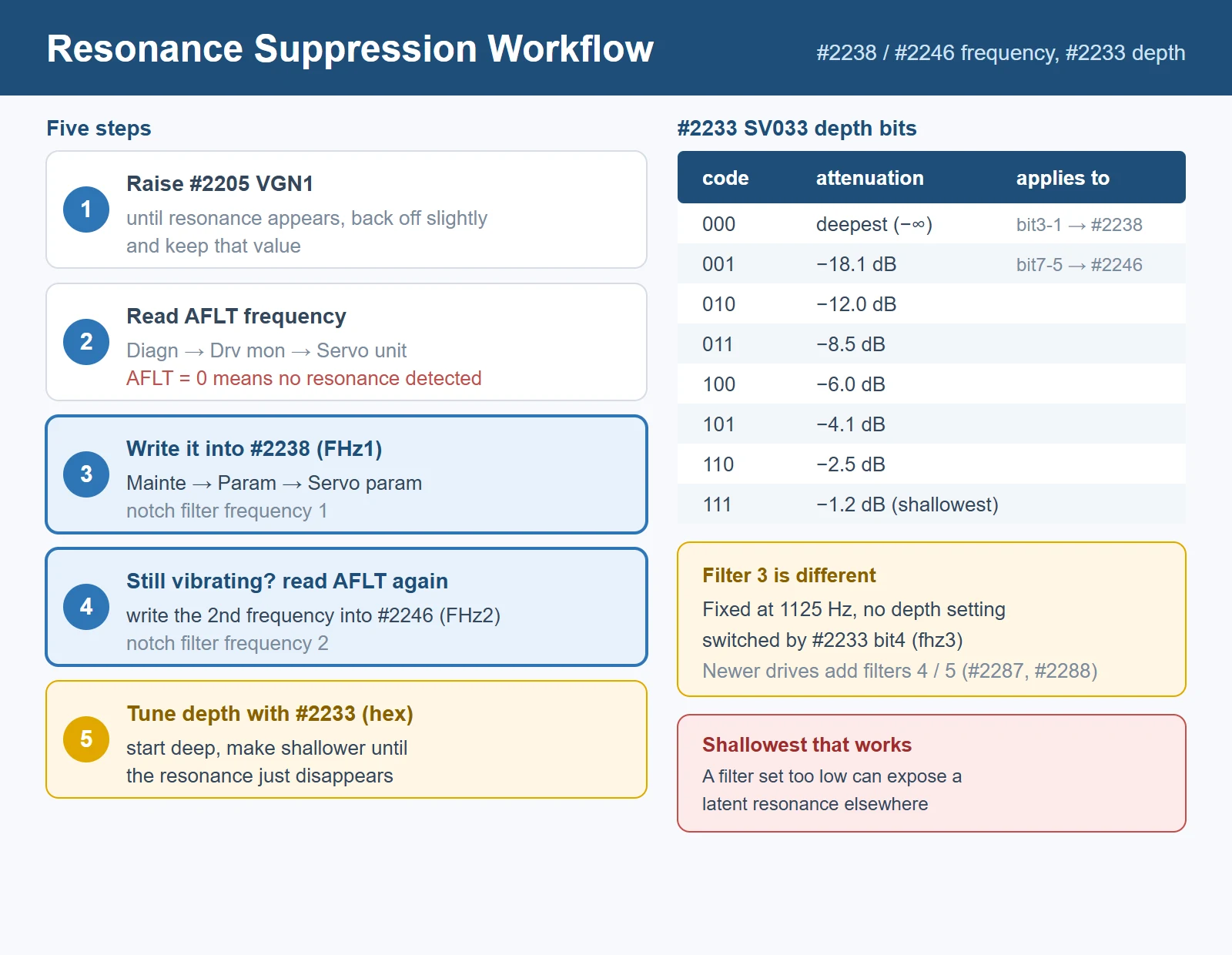Select the '−8.5 dB' value
The image size is (1232, 955).
pos(851,344)
